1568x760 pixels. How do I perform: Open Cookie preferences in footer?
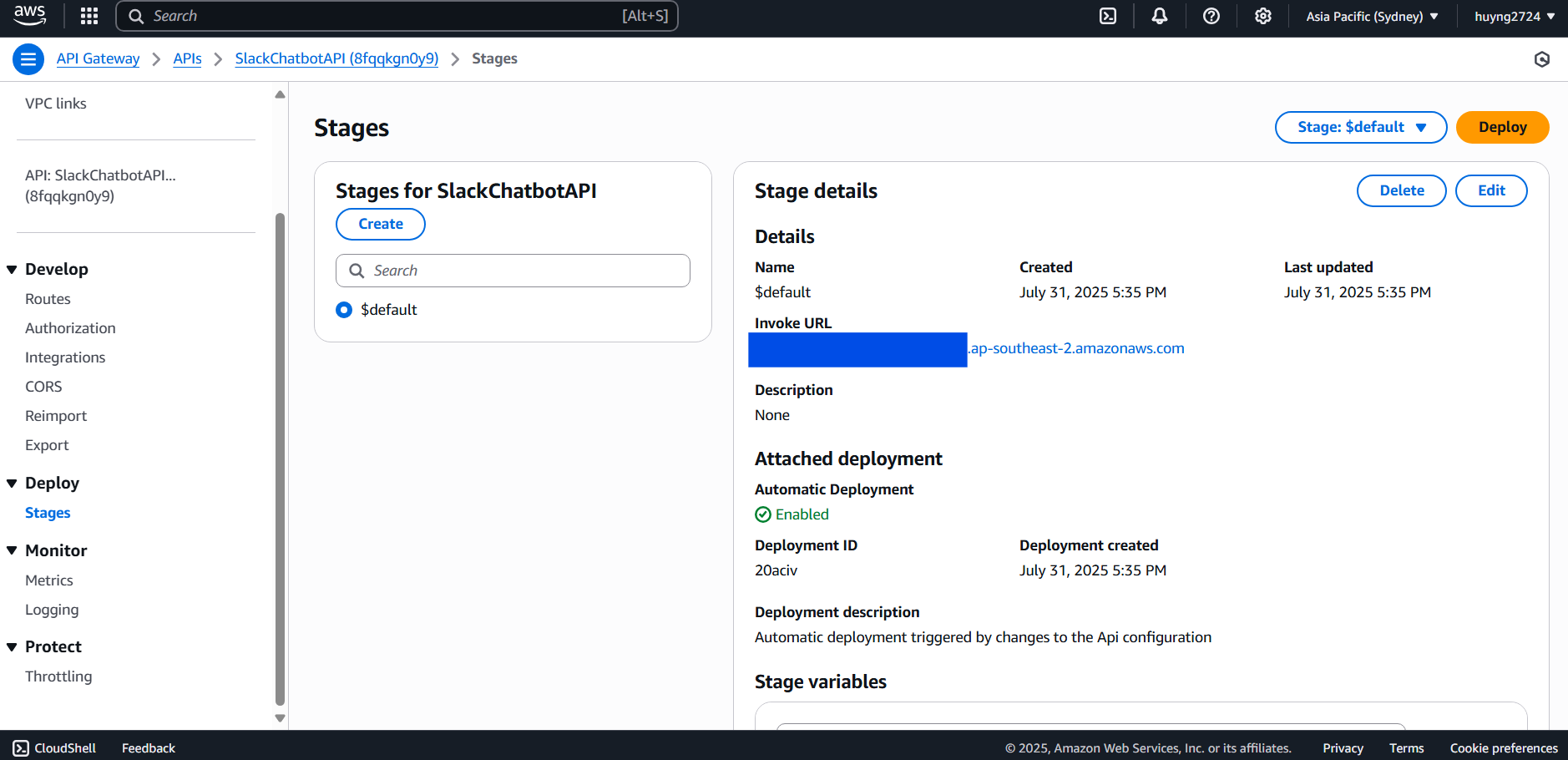1504,748
